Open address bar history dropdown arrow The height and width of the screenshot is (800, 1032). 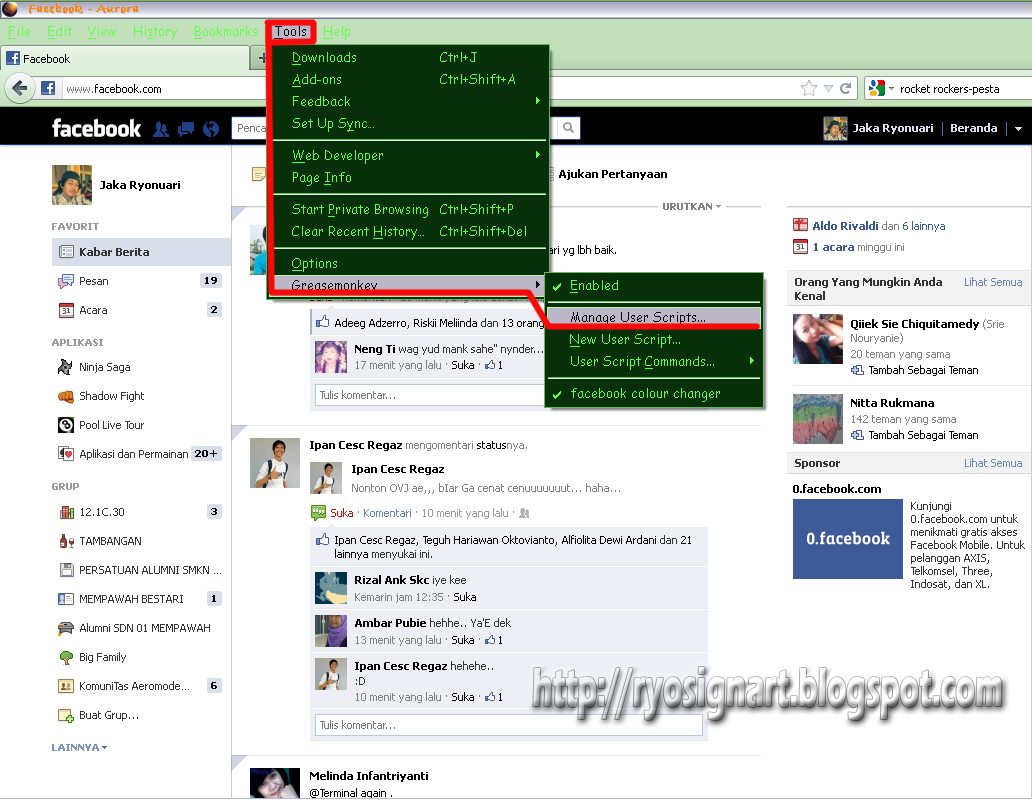pos(828,88)
